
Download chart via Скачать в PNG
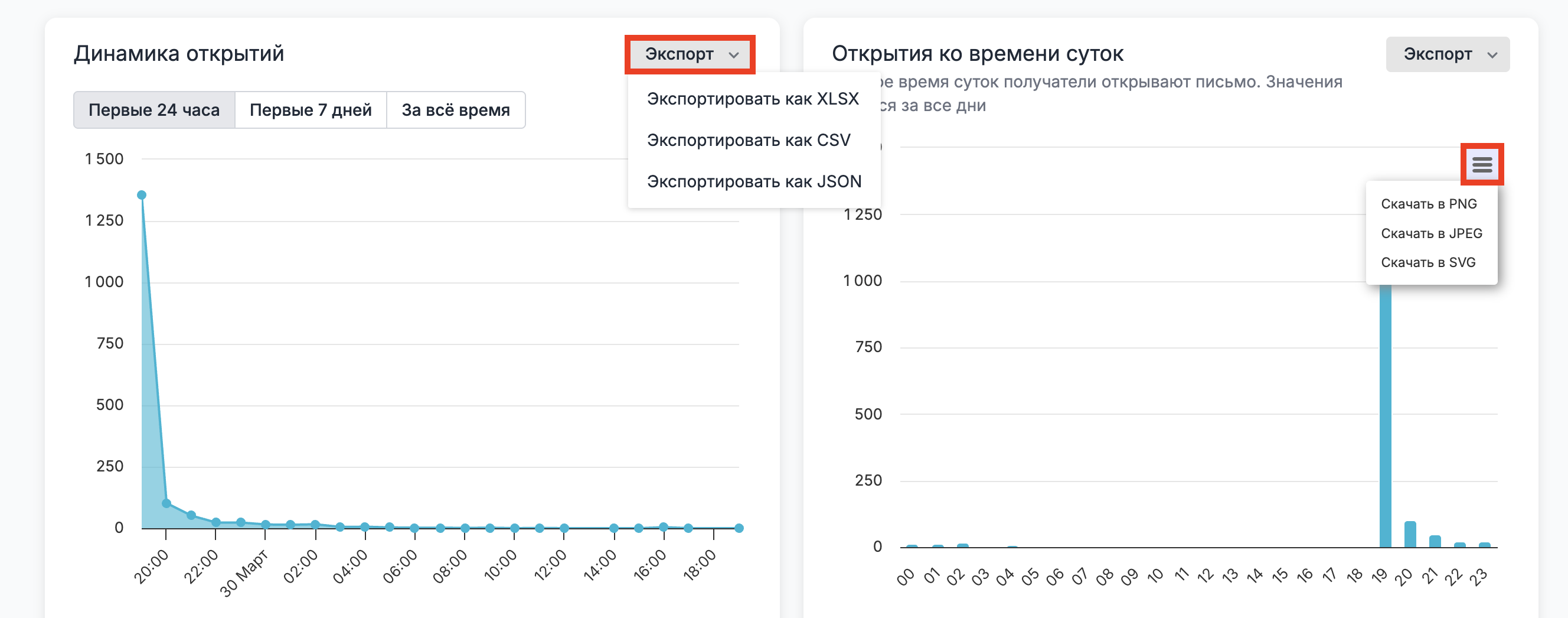(x=1428, y=204)
